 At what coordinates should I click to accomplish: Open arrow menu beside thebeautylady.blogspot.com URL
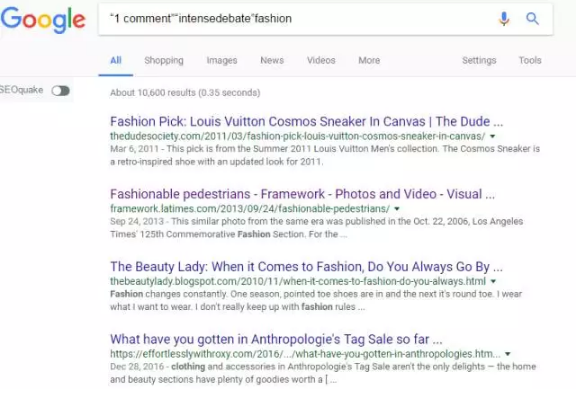493,281
